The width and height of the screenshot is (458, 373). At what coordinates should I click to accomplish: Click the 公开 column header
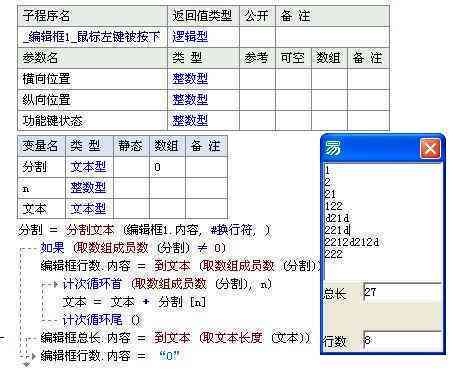[x=257, y=16]
